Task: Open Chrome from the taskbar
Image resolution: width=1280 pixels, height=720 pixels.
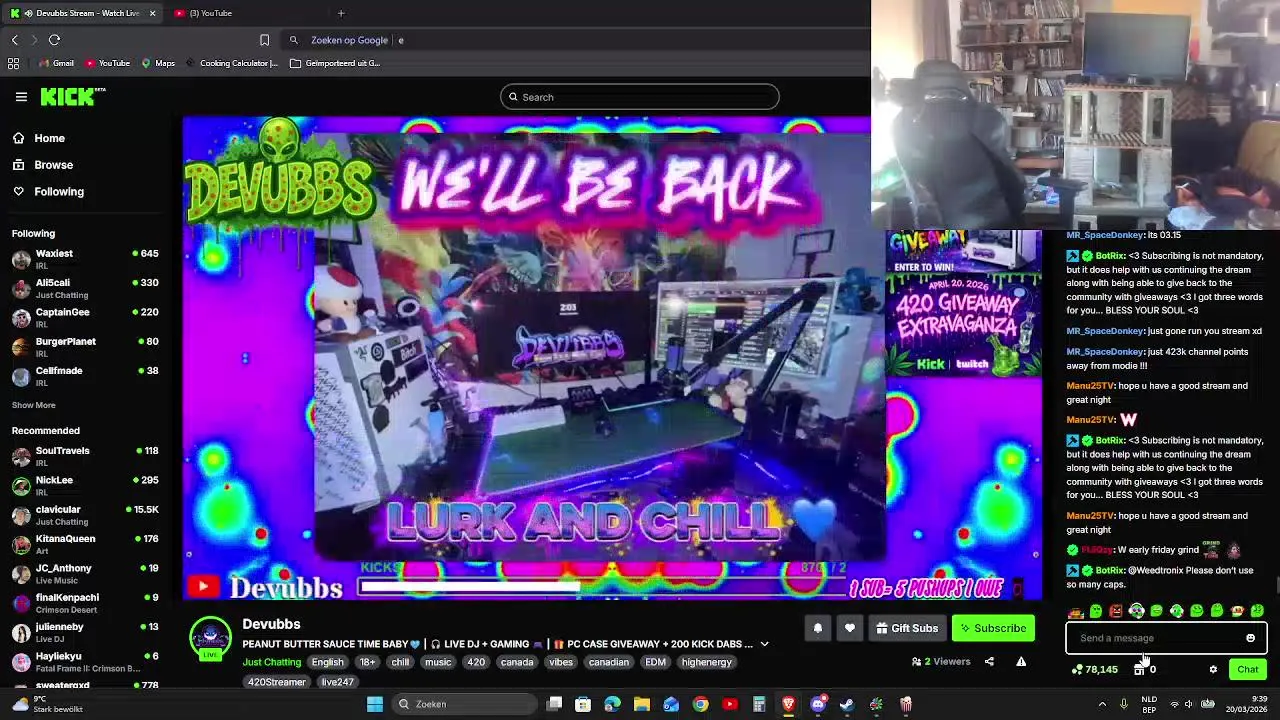Action: (700, 704)
